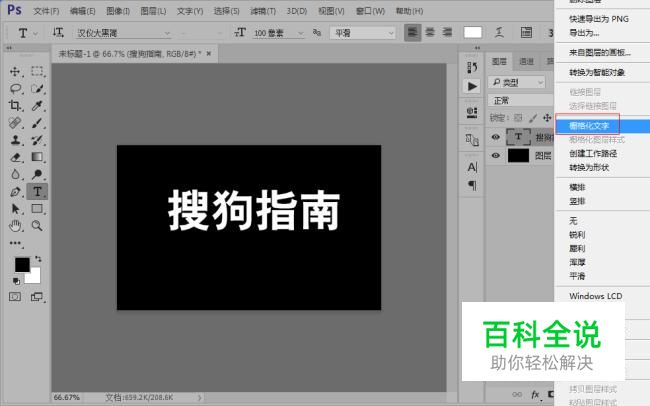This screenshot has height=406, width=650.
Task: Select the Eyedropper tool
Action: coord(37,106)
